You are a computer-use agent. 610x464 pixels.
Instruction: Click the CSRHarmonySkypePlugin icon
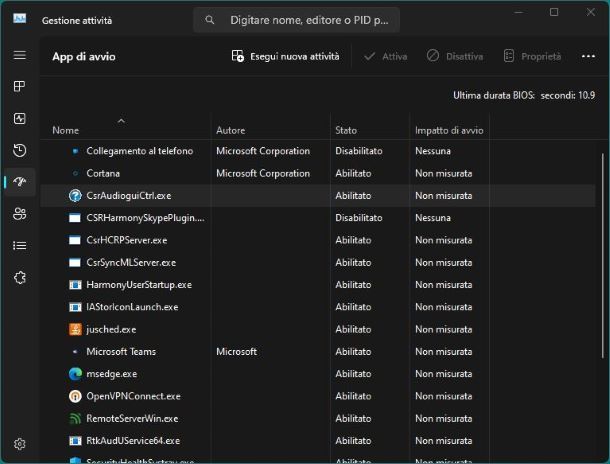tap(75, 218)
